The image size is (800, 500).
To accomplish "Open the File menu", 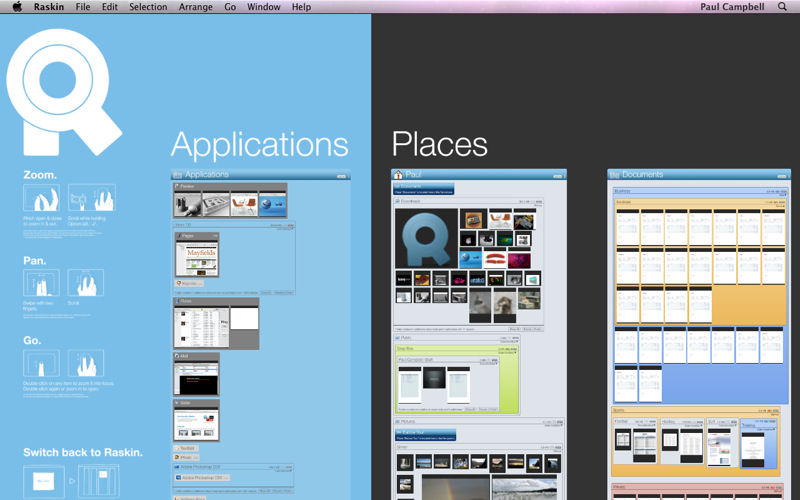I will pyautogui.click(x=83, y=7).
